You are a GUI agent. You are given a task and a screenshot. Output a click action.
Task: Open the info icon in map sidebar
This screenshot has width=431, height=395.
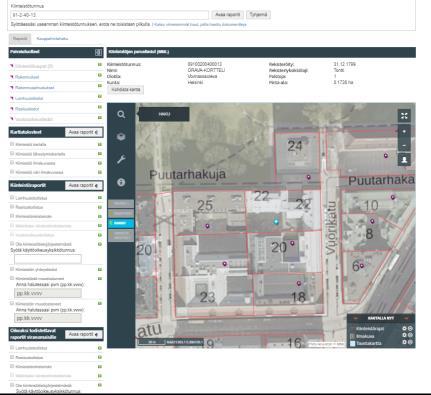(121, 182)
